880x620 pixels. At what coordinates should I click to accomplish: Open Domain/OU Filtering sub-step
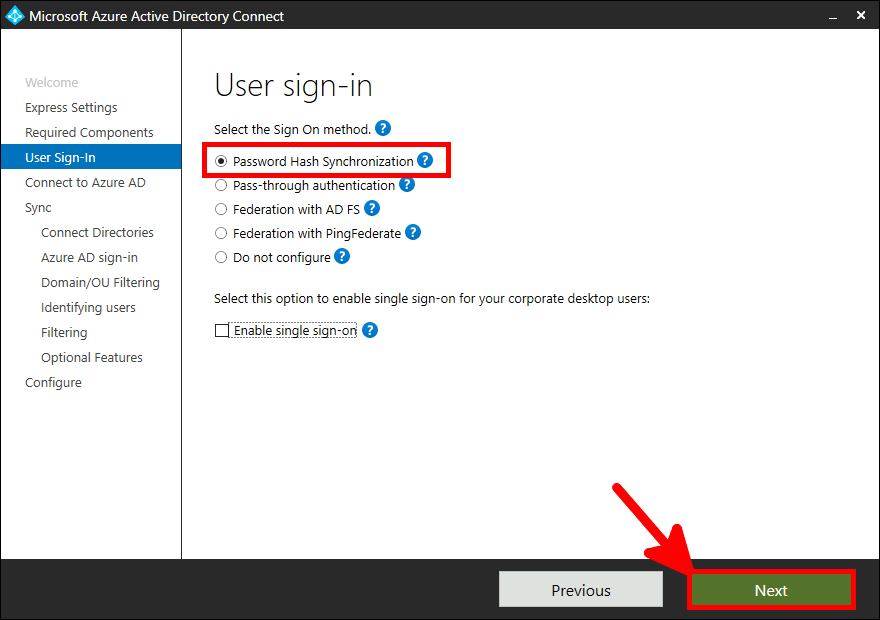click(x=100, y=282)
